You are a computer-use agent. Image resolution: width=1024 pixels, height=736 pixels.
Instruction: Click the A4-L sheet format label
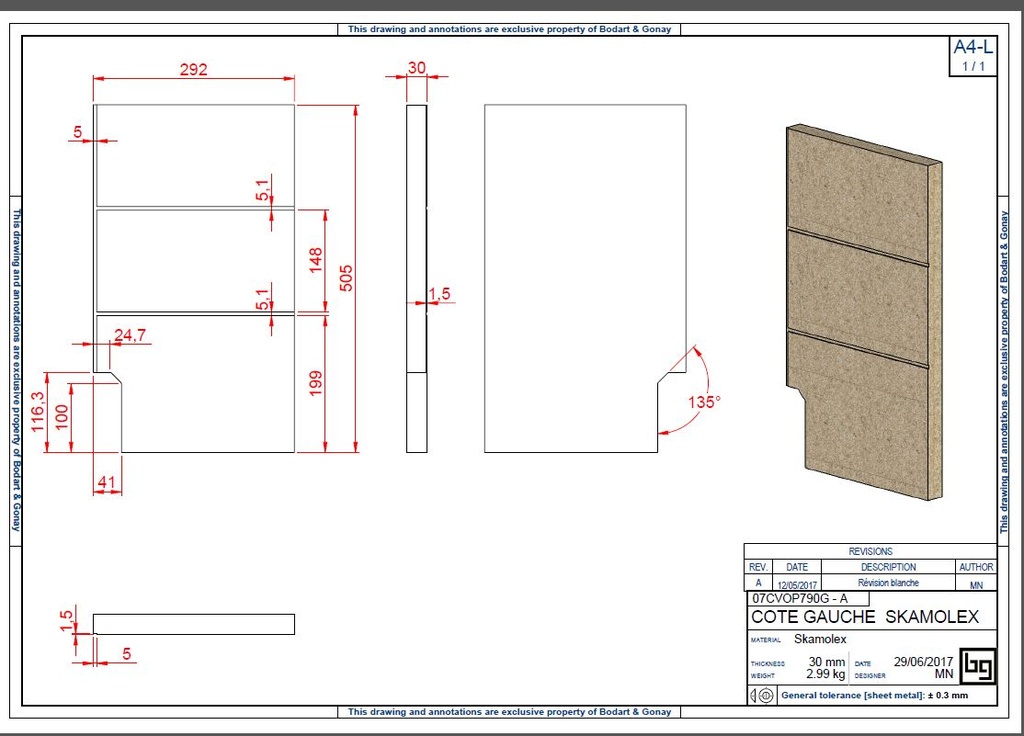pos(973,47)
